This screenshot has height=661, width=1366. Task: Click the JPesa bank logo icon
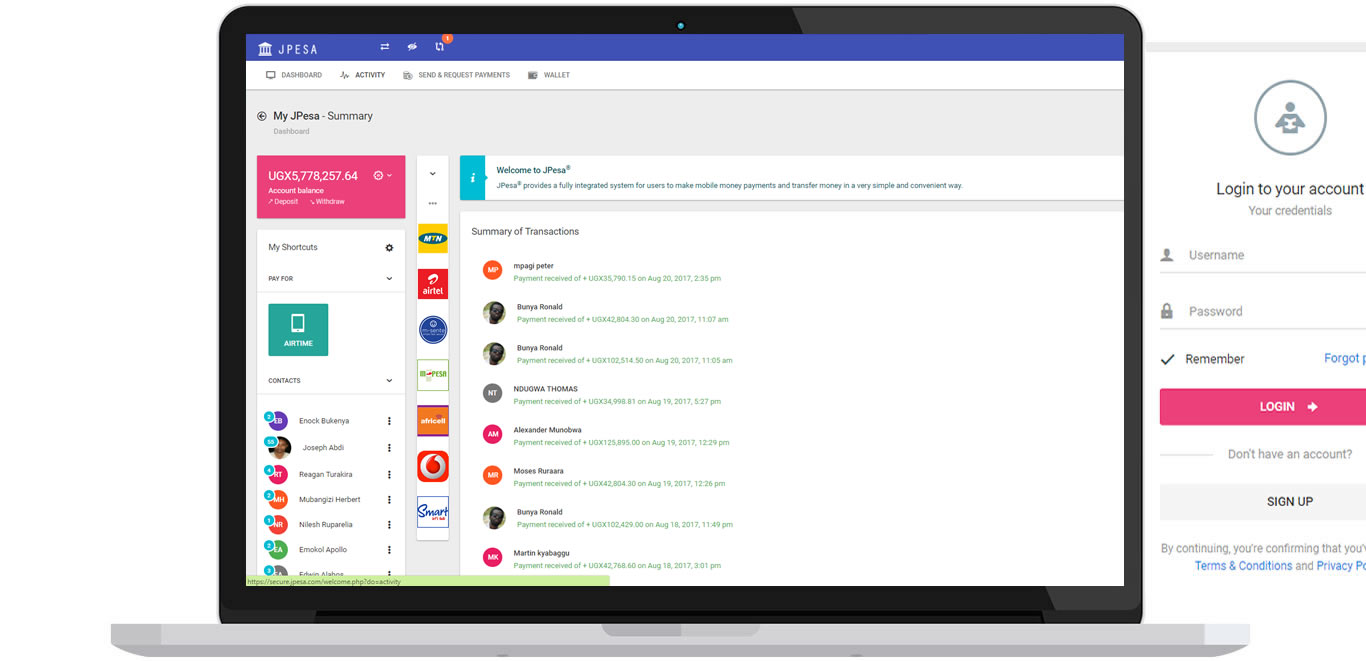click(265, 49)
